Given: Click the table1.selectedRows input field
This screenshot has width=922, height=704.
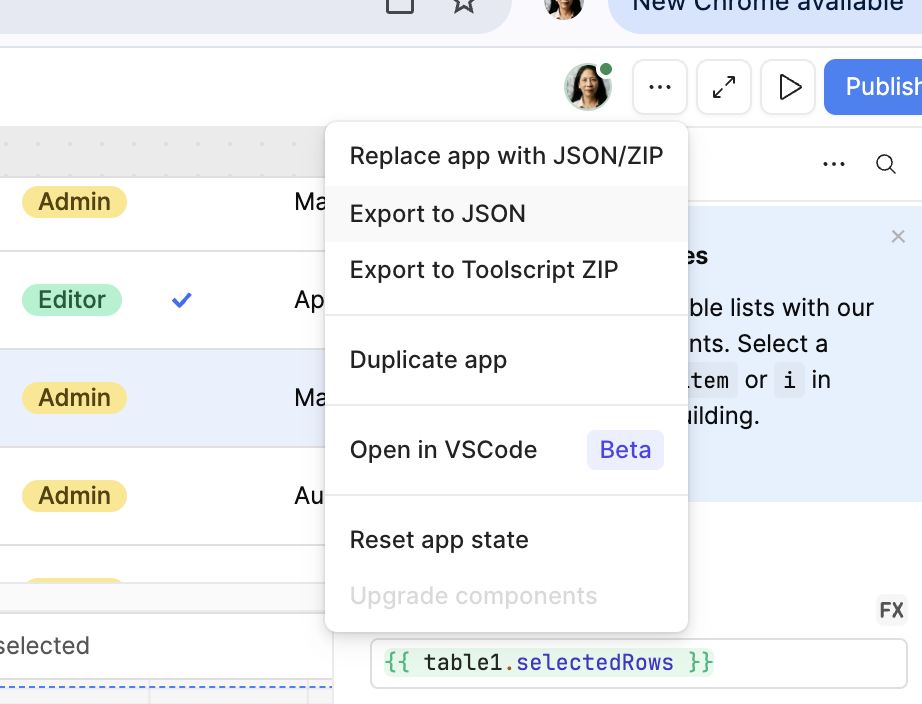Looking at the screenshot, I should pos(638,663).
